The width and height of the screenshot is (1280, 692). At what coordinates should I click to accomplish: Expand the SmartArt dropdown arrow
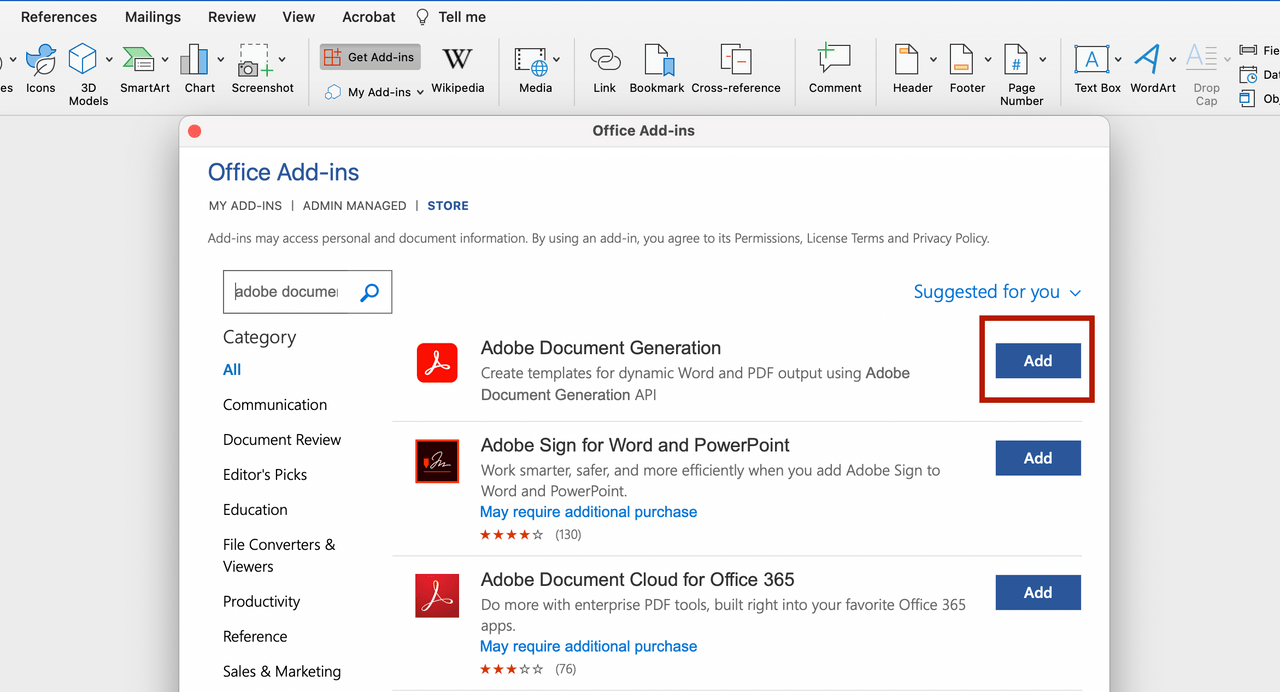[164, 60]
